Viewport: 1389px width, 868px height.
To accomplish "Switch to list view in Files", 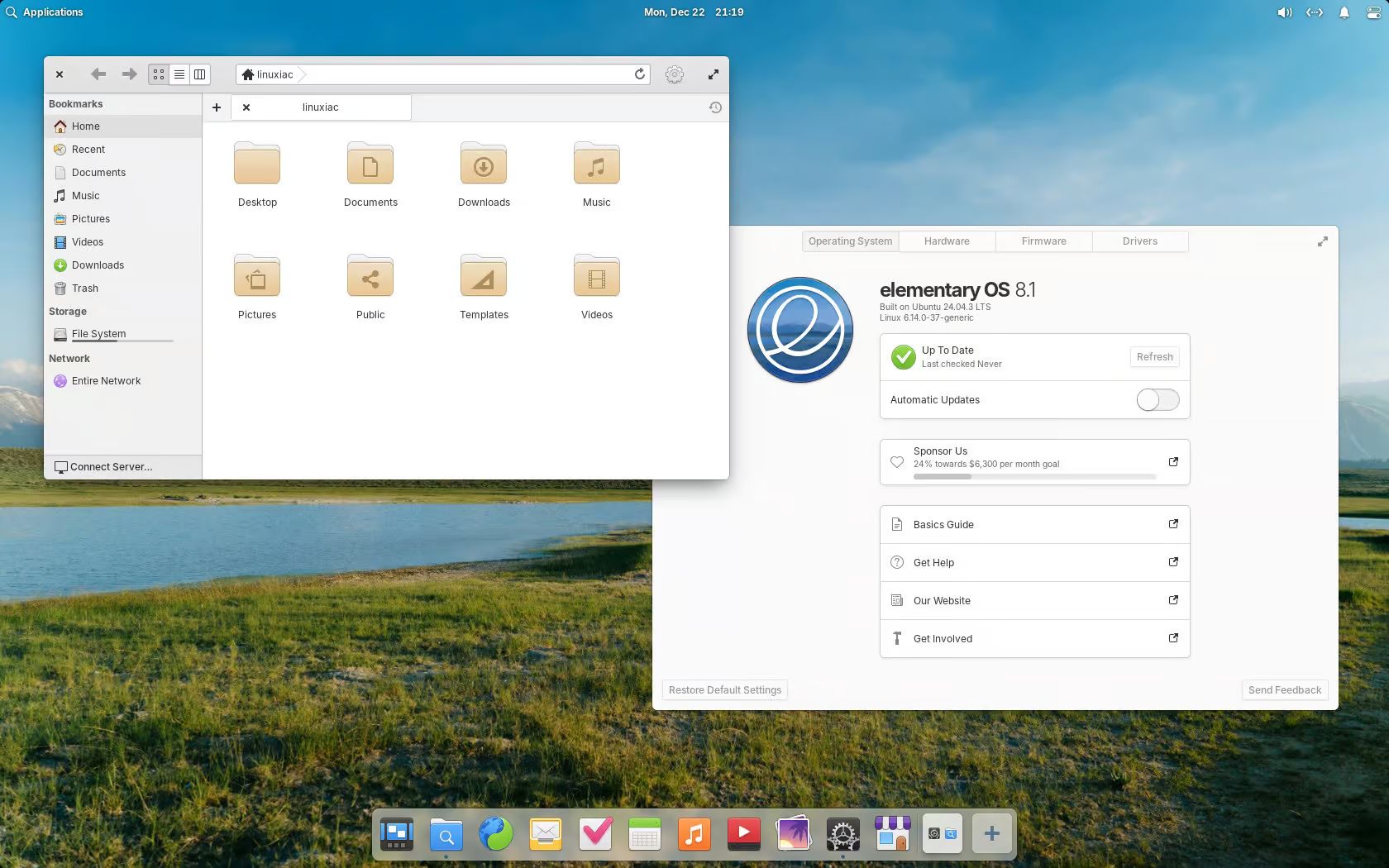I will click(179, 74).
